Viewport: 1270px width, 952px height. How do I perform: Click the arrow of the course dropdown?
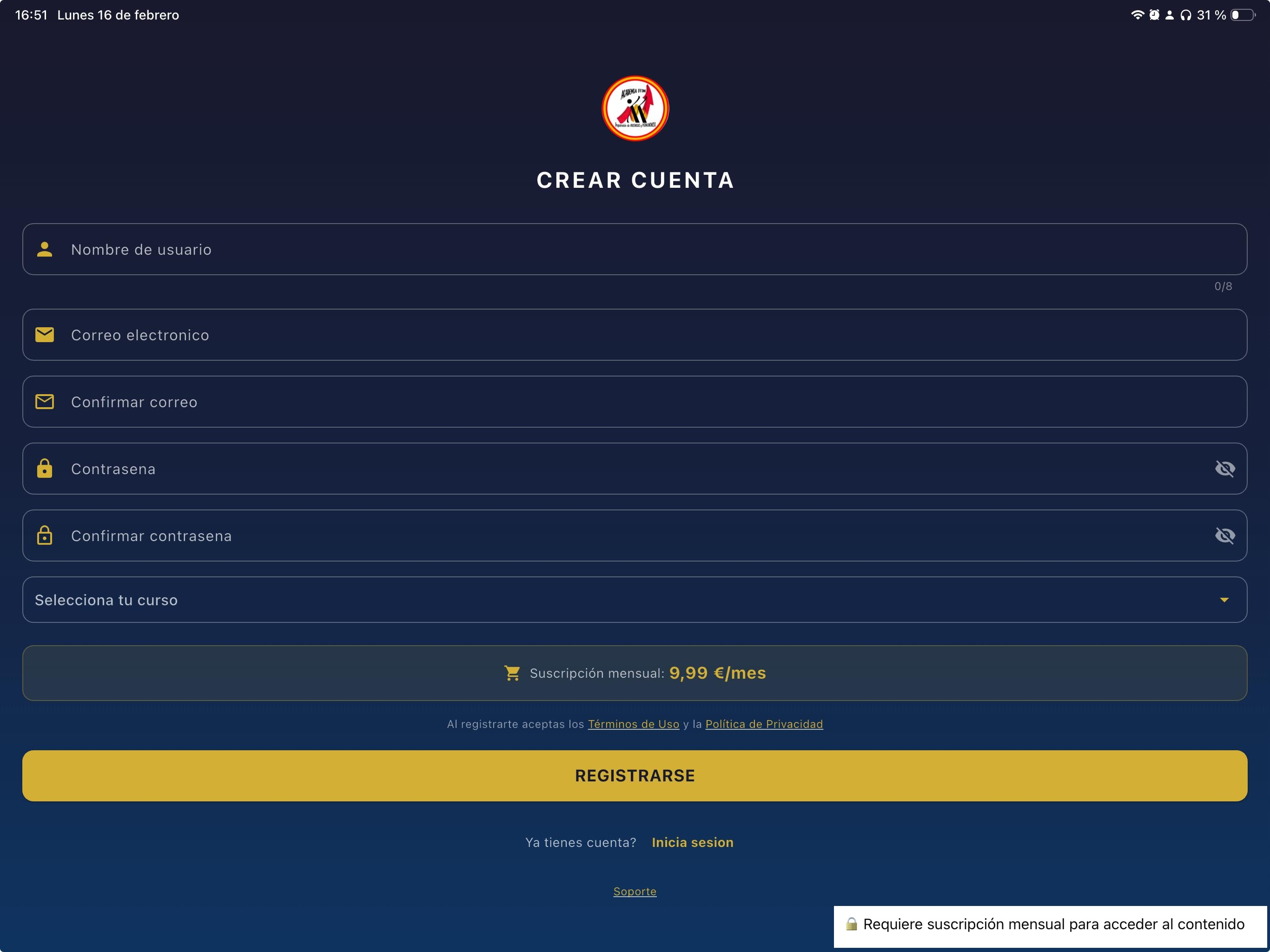[x=1224, y=600]
